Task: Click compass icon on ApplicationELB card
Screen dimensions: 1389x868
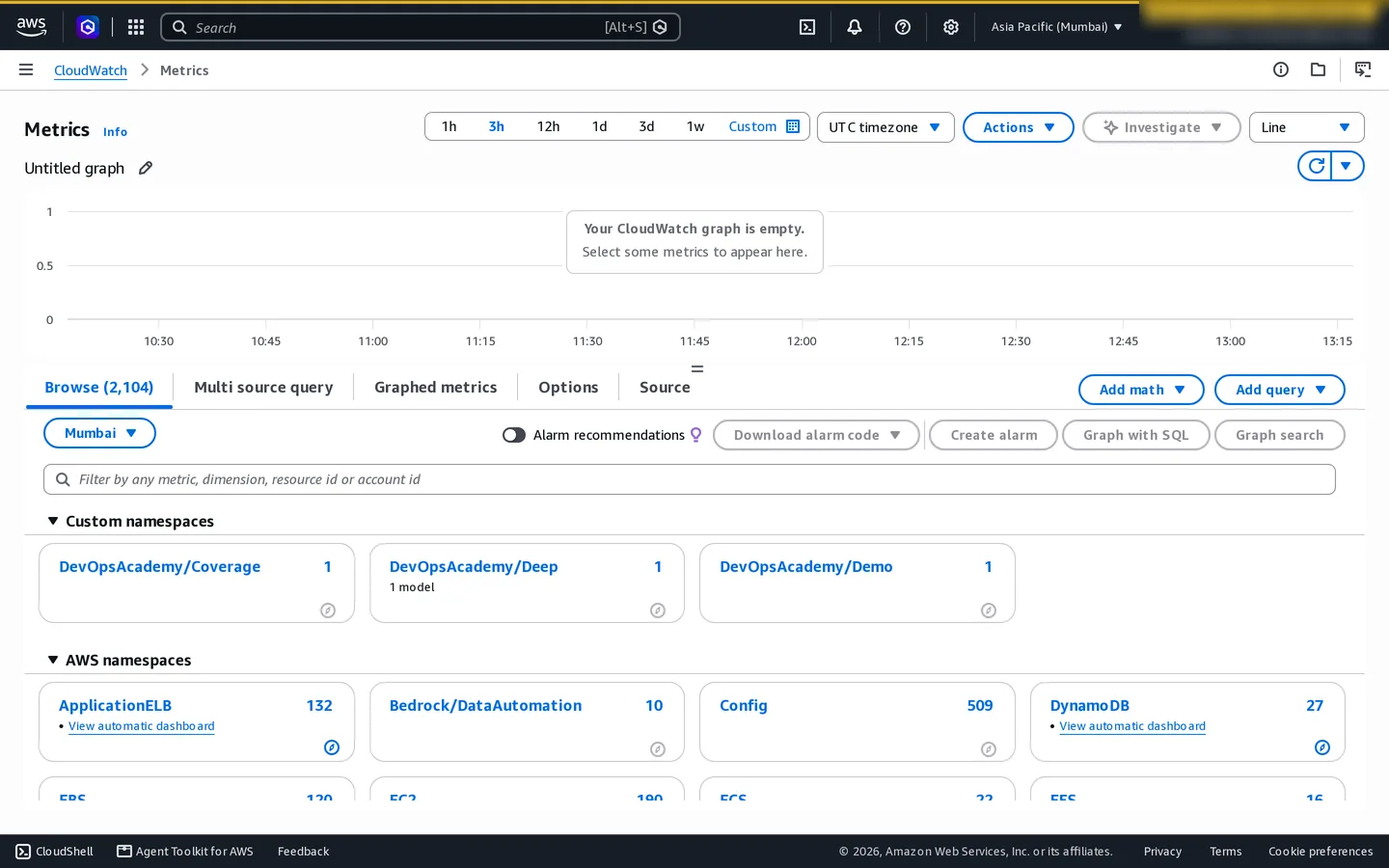Action: (x=332, y=747)
